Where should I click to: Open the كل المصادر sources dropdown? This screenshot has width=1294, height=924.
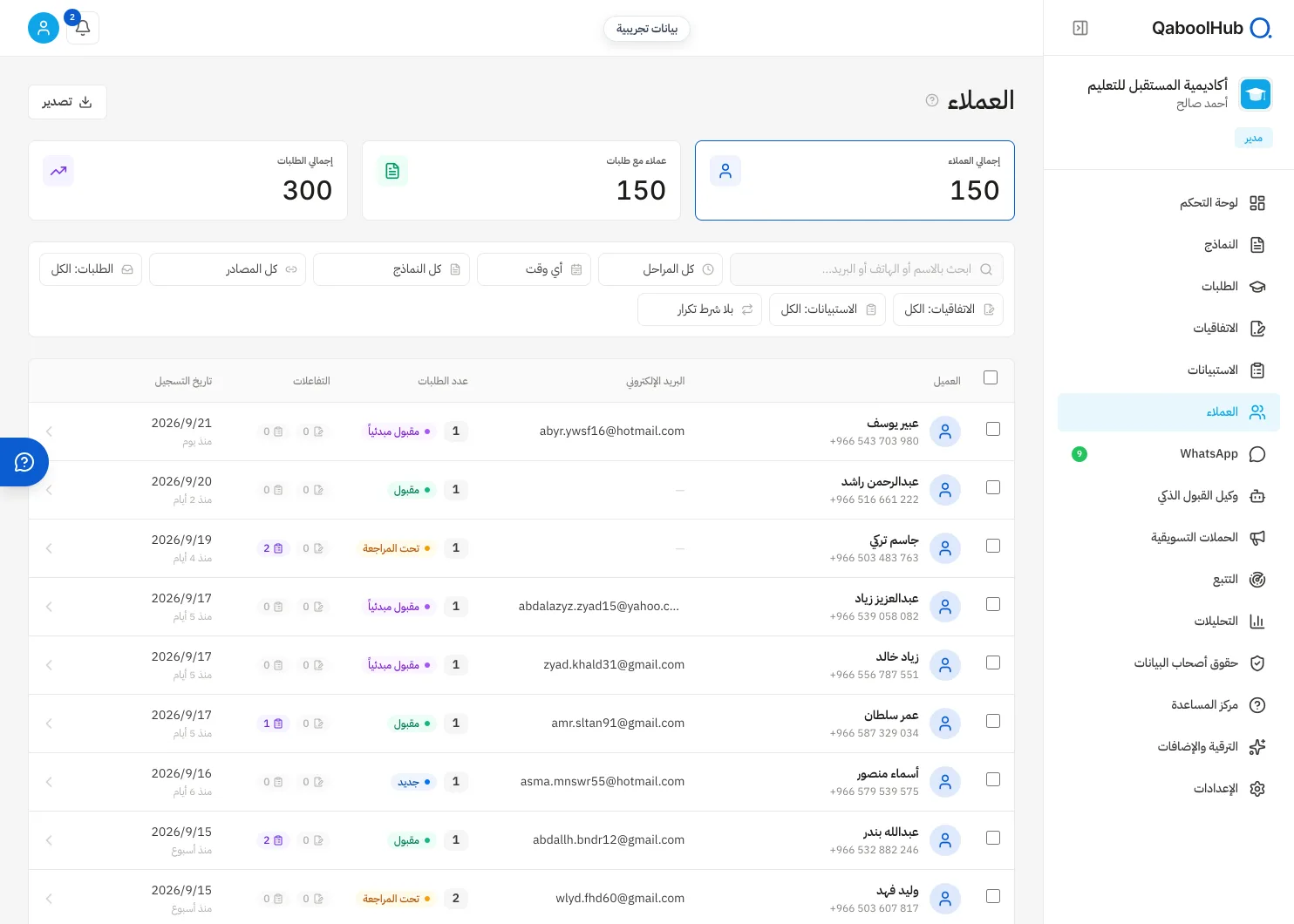(x=228, y=269)
